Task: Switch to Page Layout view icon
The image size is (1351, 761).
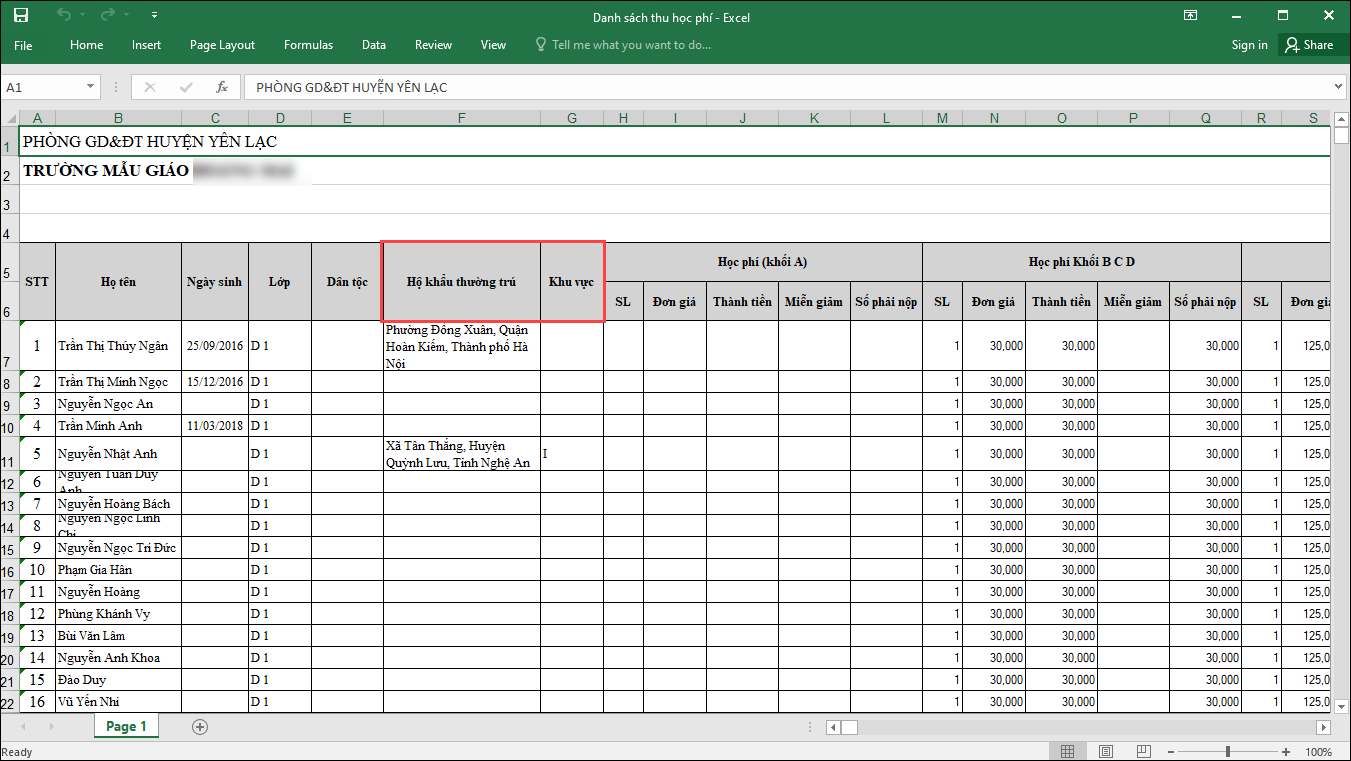Action: point(1104,751)
